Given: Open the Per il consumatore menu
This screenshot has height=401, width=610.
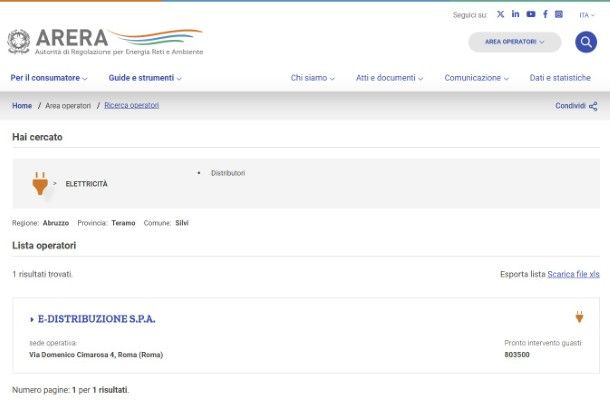Looking at the screenshot, I should 49,78.
